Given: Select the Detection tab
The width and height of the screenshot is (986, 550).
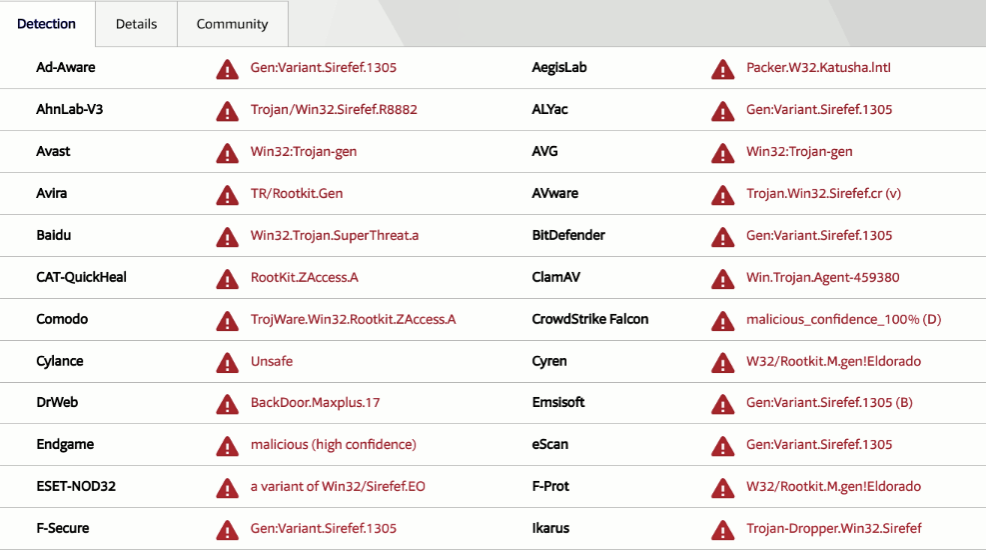Looking at the screenshot, I should [47, 24].
